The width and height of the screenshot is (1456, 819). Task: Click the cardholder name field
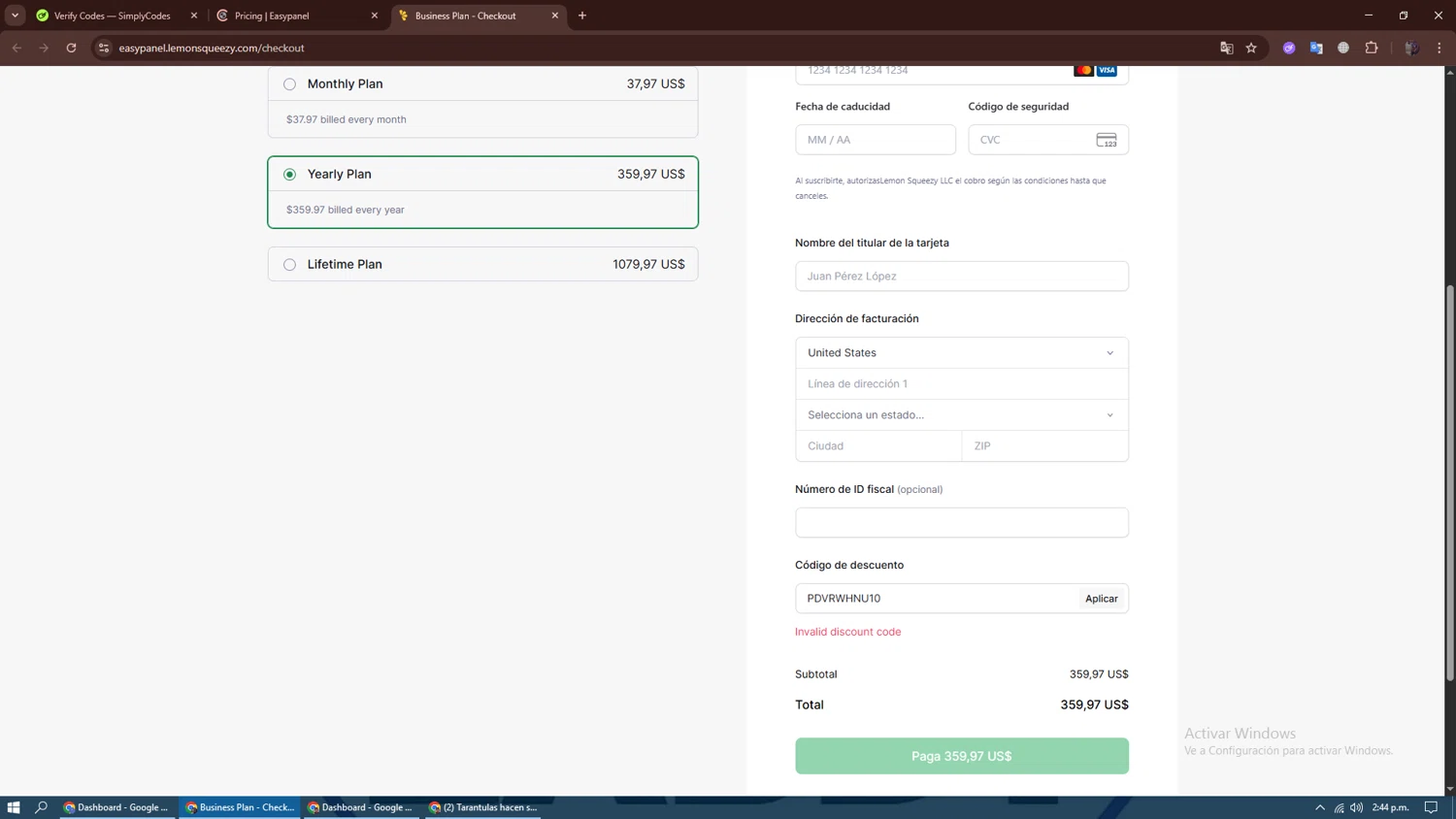pyautogui.click(x=961, y=277)
